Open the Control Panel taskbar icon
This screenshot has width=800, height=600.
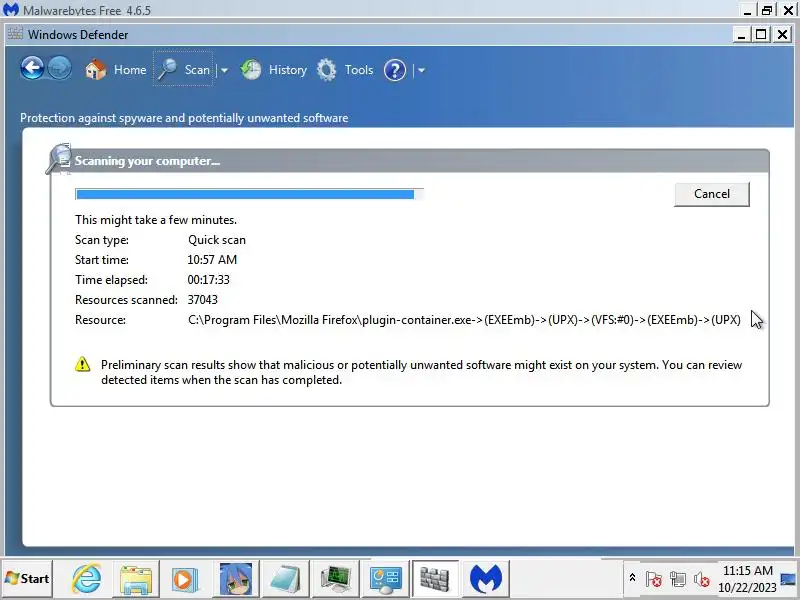coord(385,579)
